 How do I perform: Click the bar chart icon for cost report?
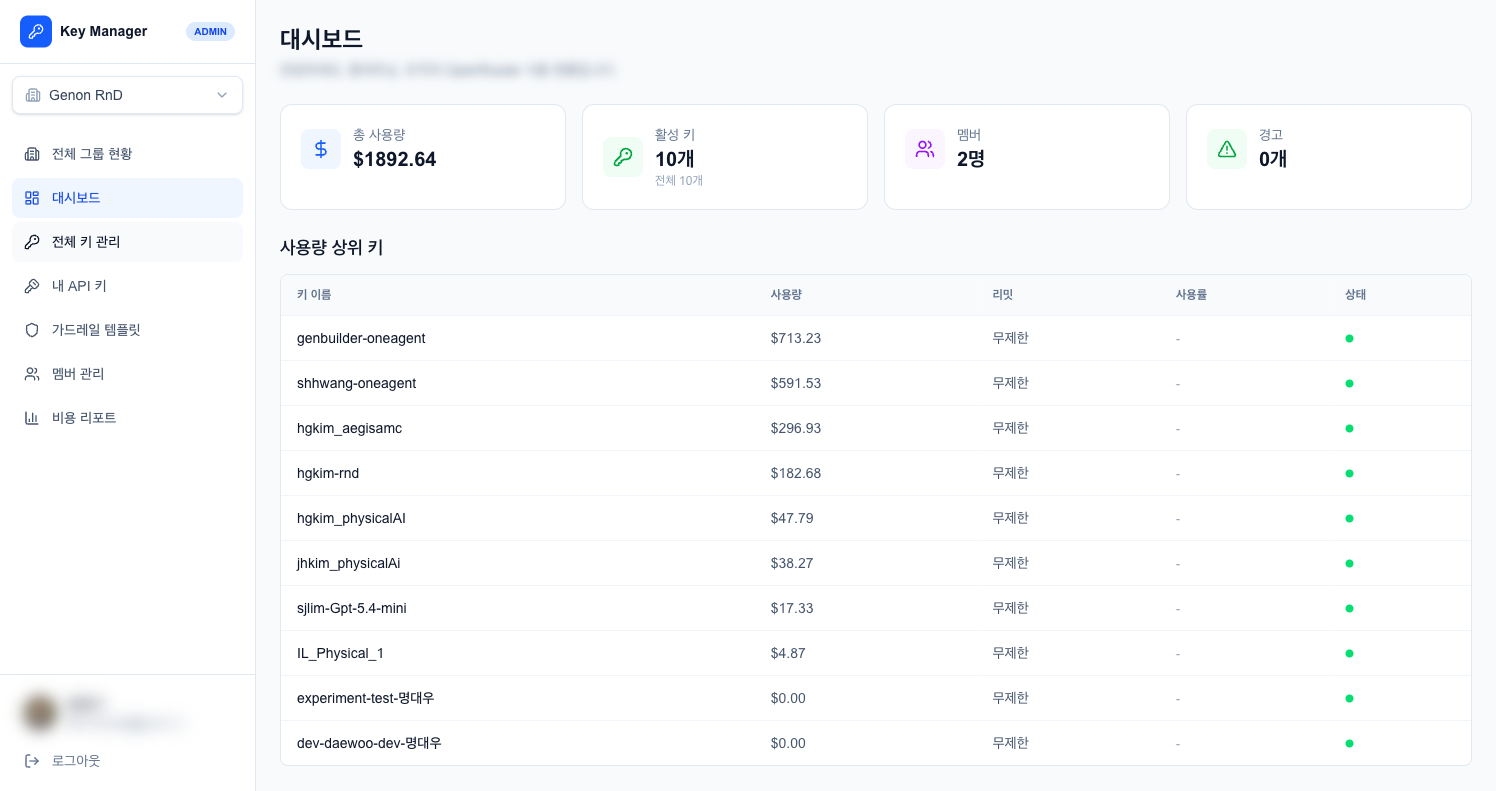point(32,418)
